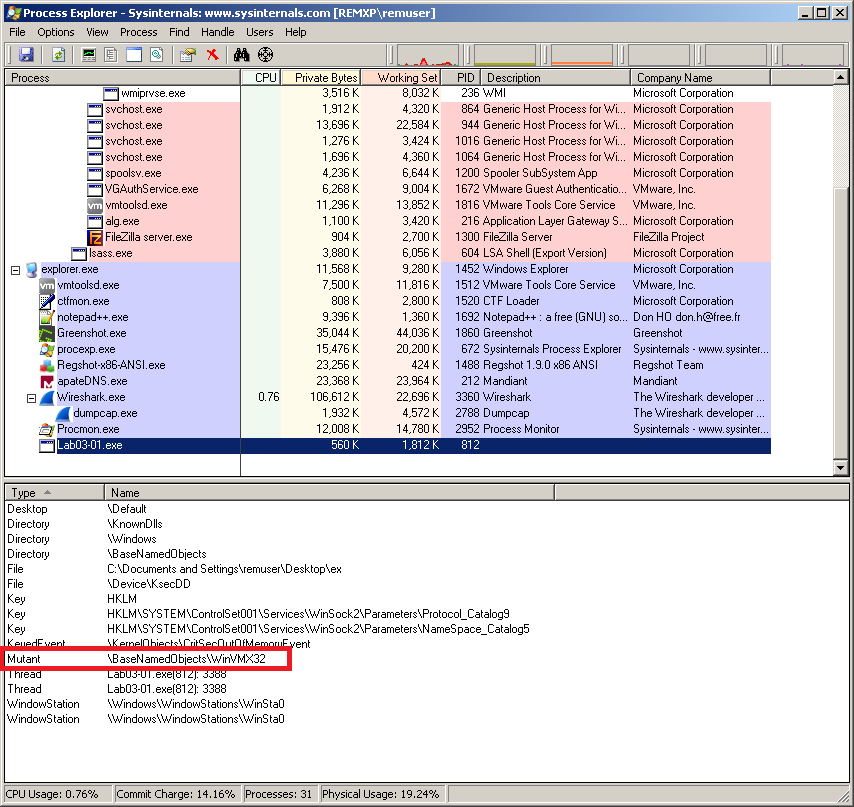
Task: Click the apateDNS Mandiant icon
Action: click(47, 381)
